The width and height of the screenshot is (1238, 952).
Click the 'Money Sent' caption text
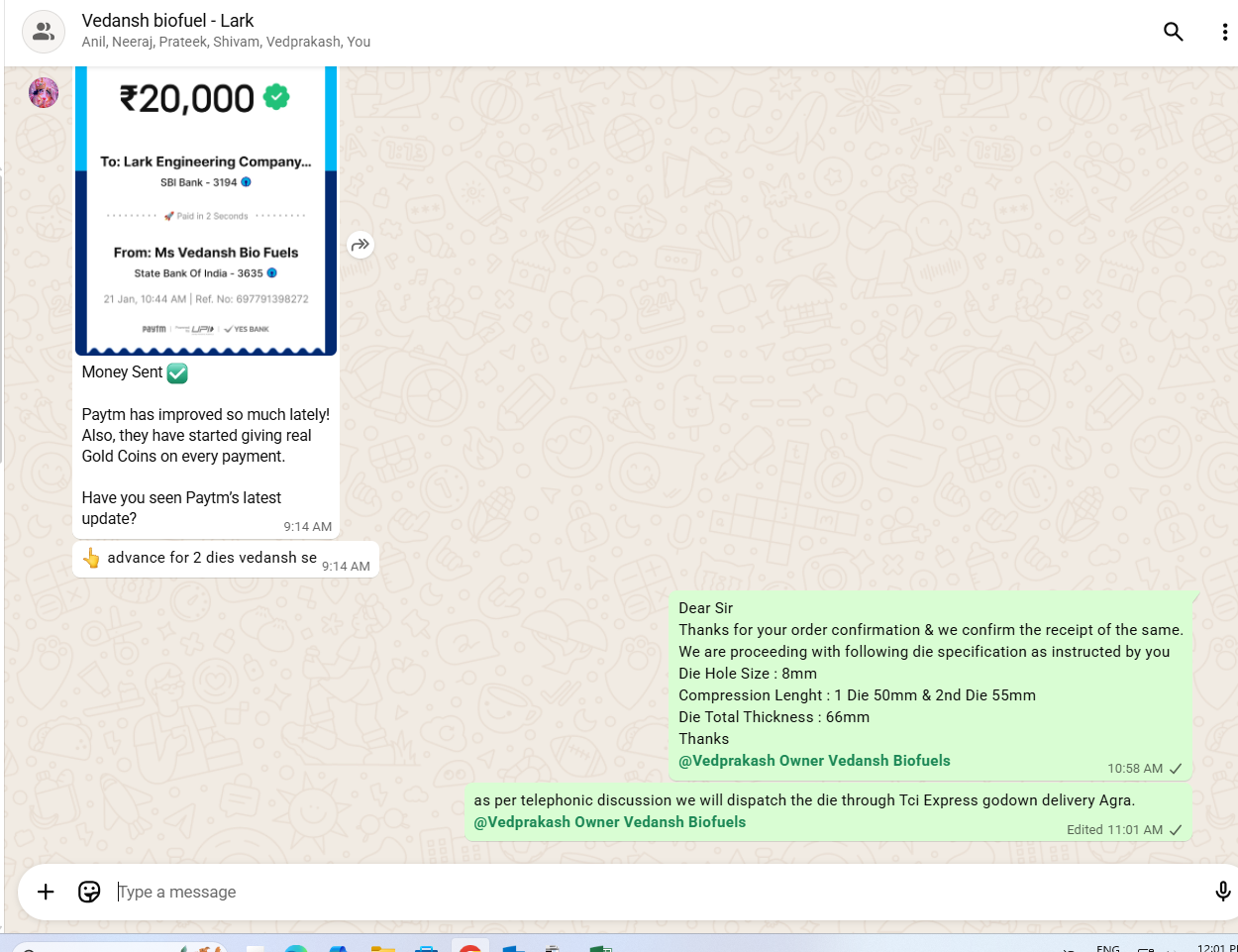tap(122, 372)
